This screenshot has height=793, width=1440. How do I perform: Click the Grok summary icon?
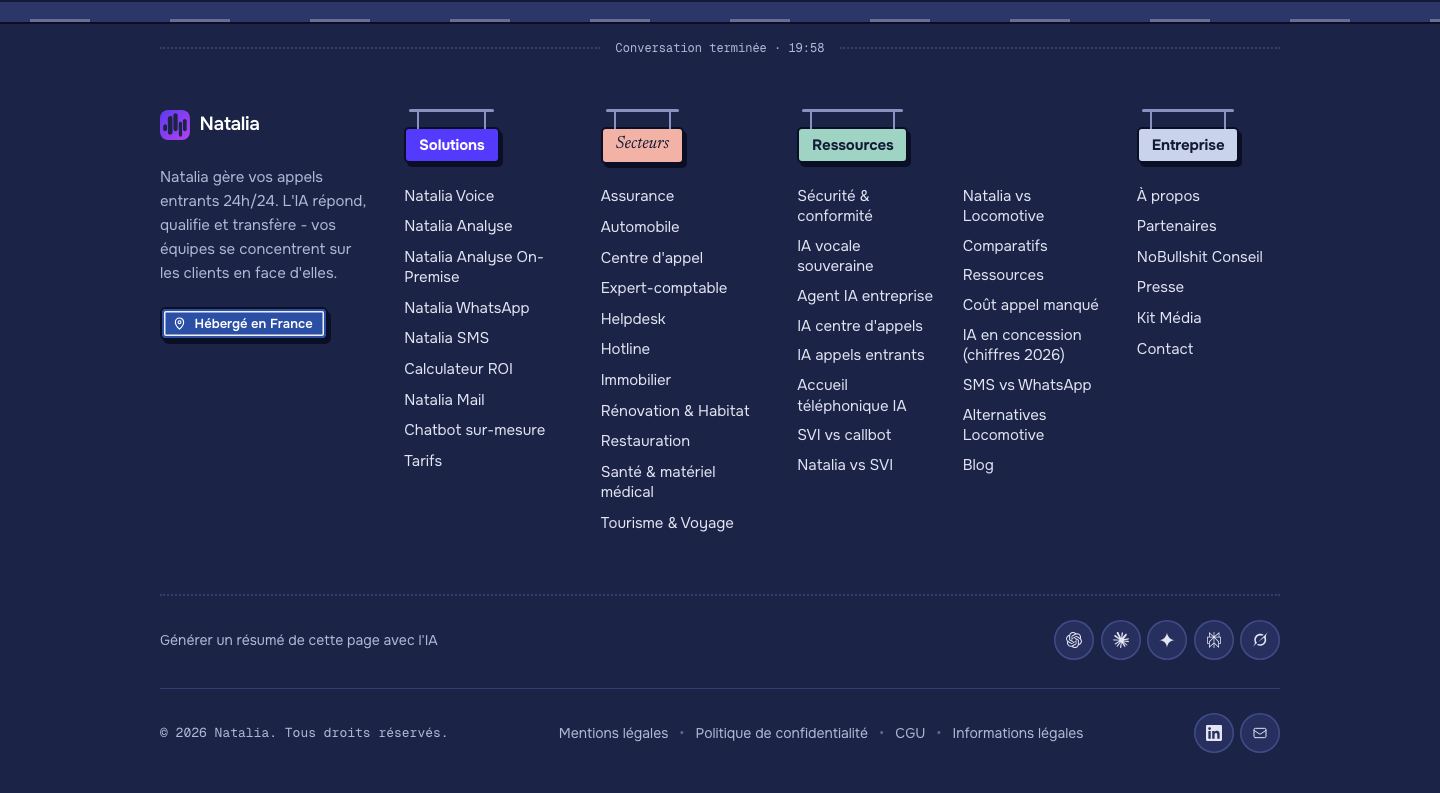click(1260, 640)
